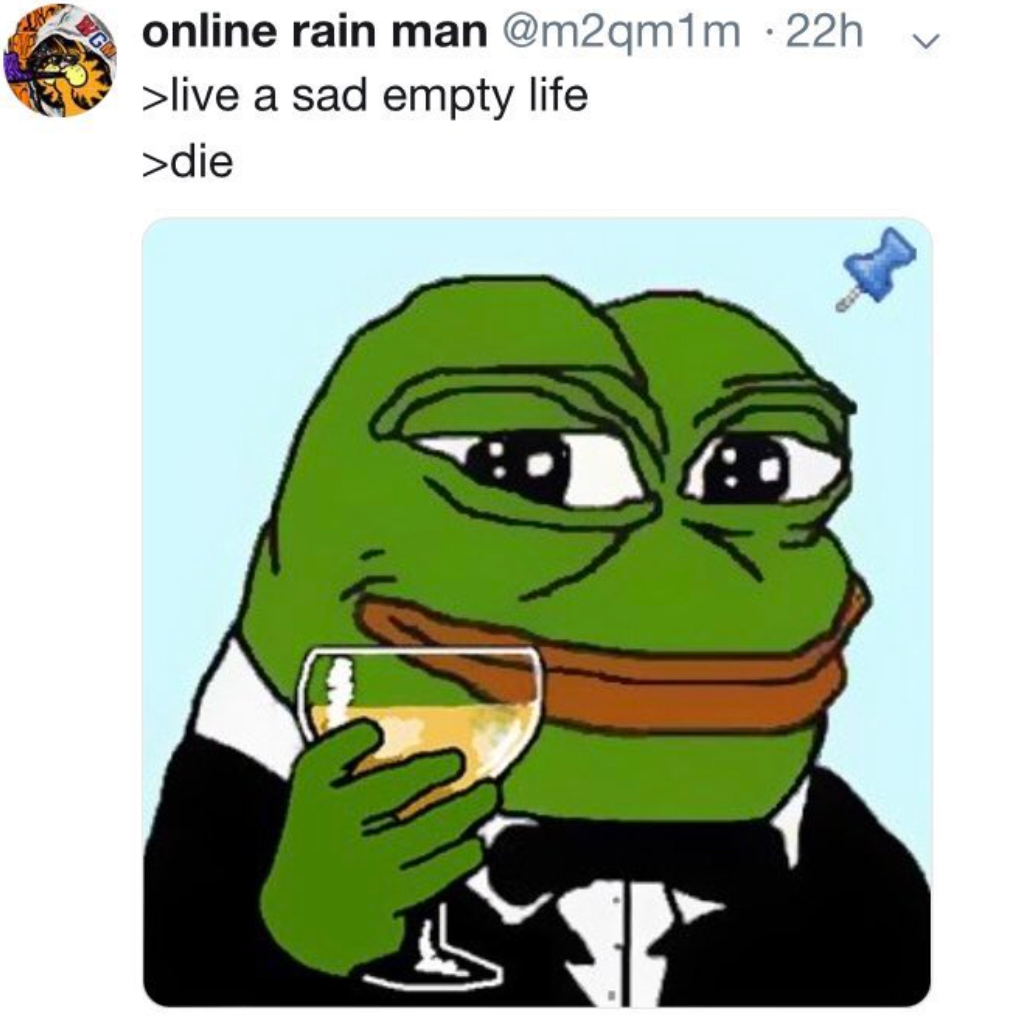Open the display name online rain man
The image size is (1026, 1027).
314,31
